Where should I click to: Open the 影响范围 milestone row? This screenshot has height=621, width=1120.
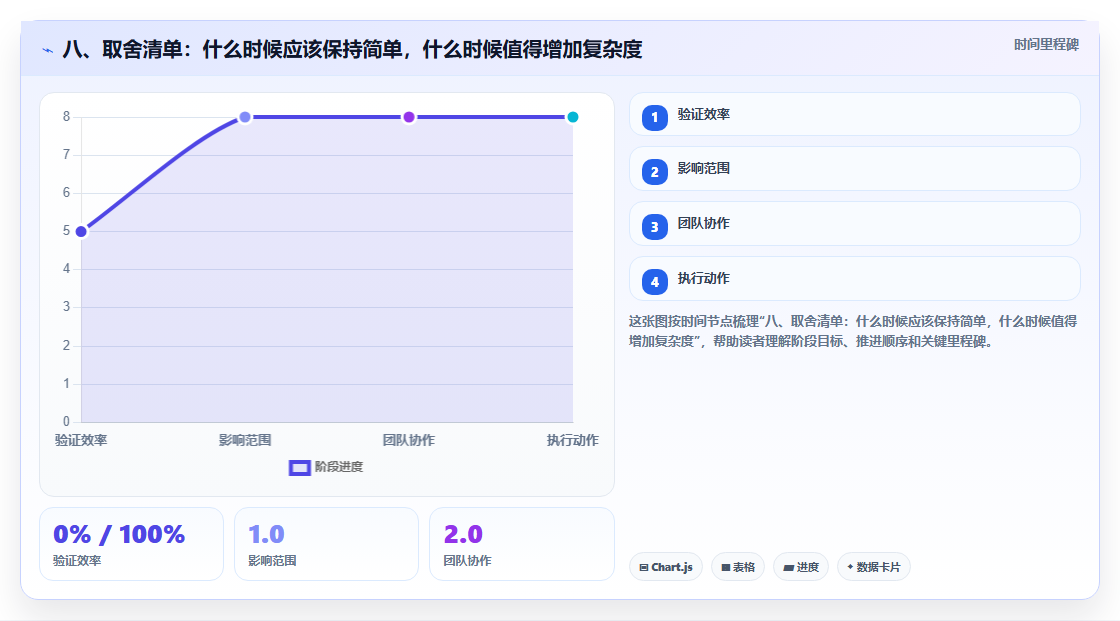[854, 169]
